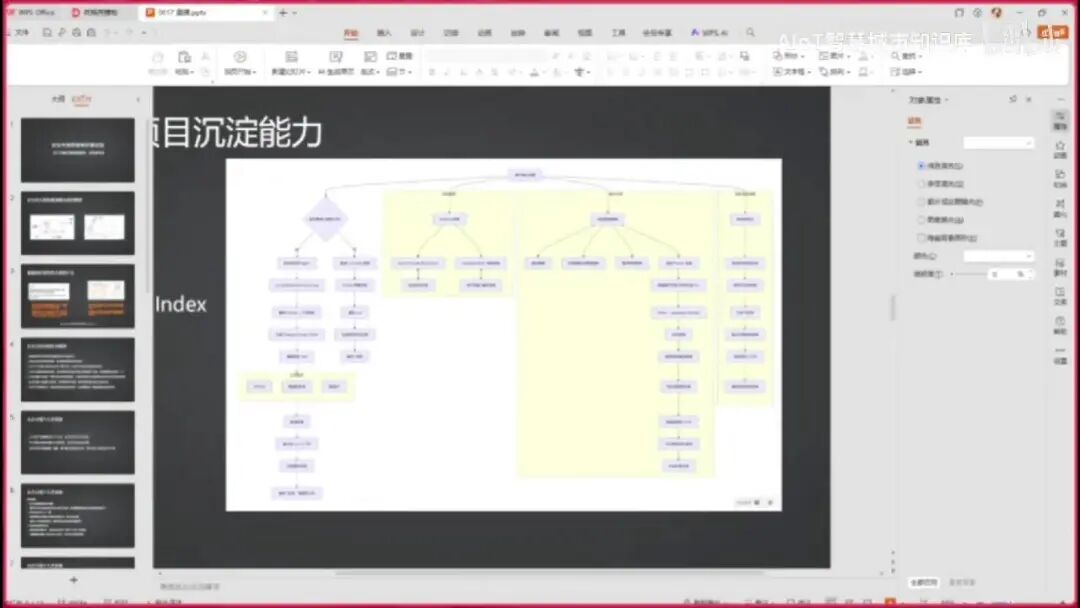Click the Format Painter brush icon
The width and height of the screenshot is (1080, 608).
158,57
